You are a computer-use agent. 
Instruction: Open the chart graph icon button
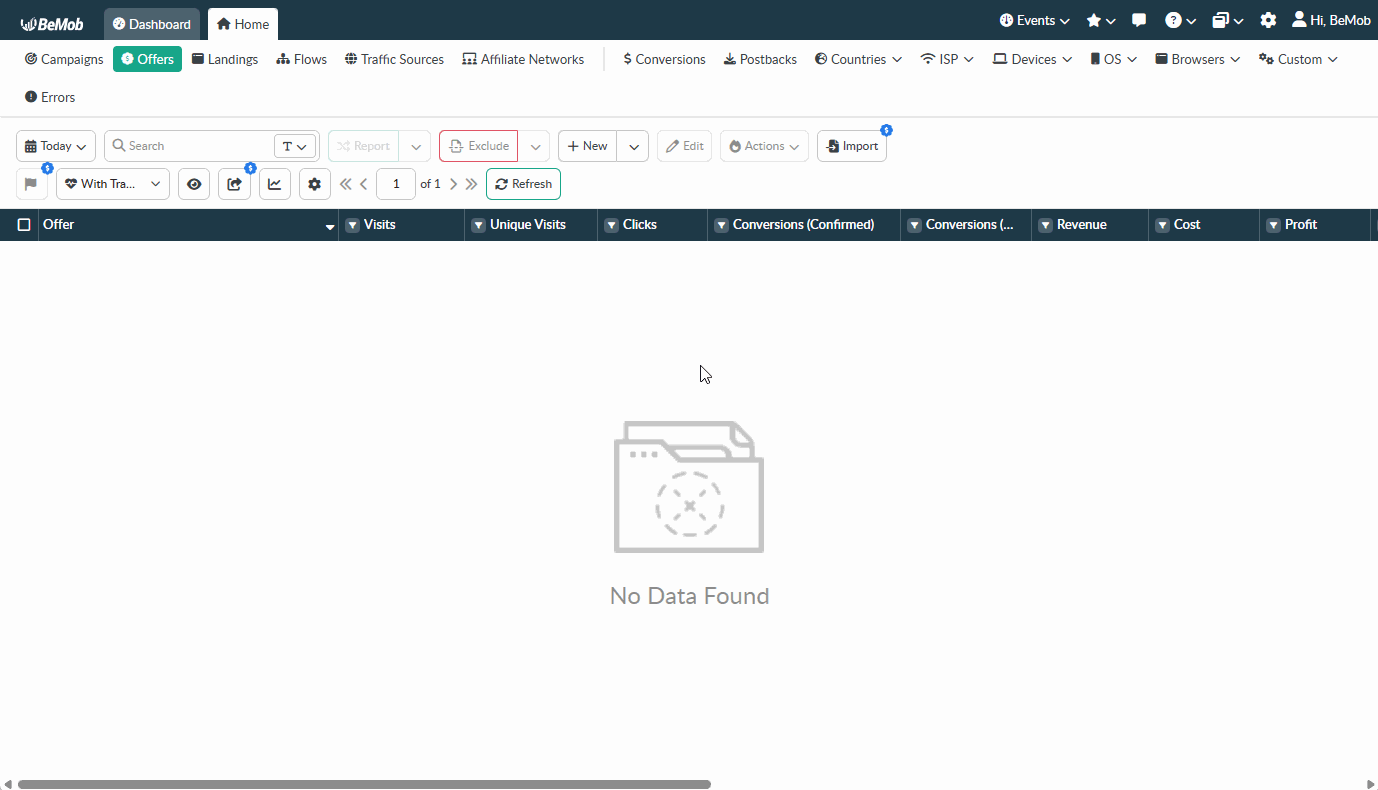[x=275, y=184]
